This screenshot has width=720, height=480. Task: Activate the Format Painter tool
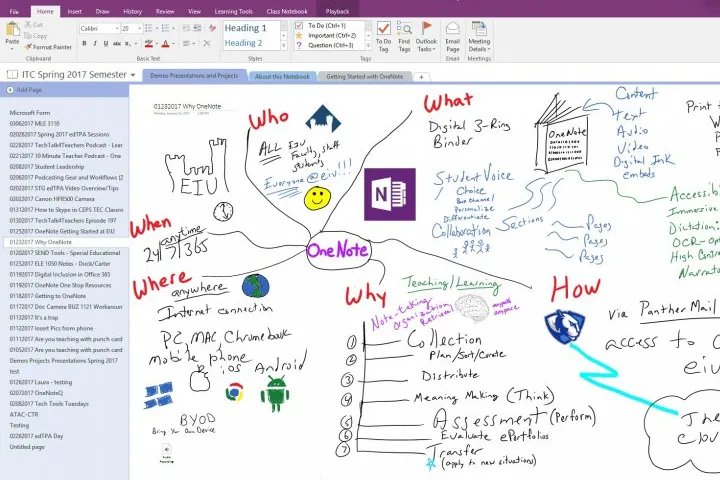[48, 47]
